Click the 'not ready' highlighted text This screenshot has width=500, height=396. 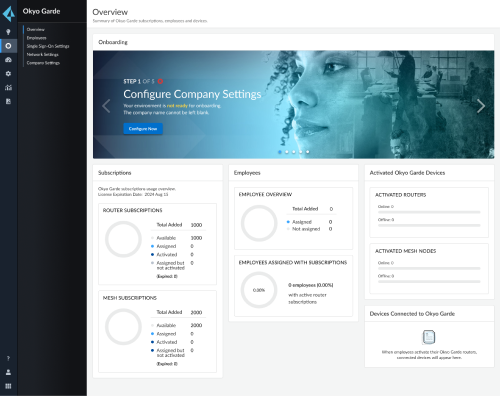coord(177,106)
